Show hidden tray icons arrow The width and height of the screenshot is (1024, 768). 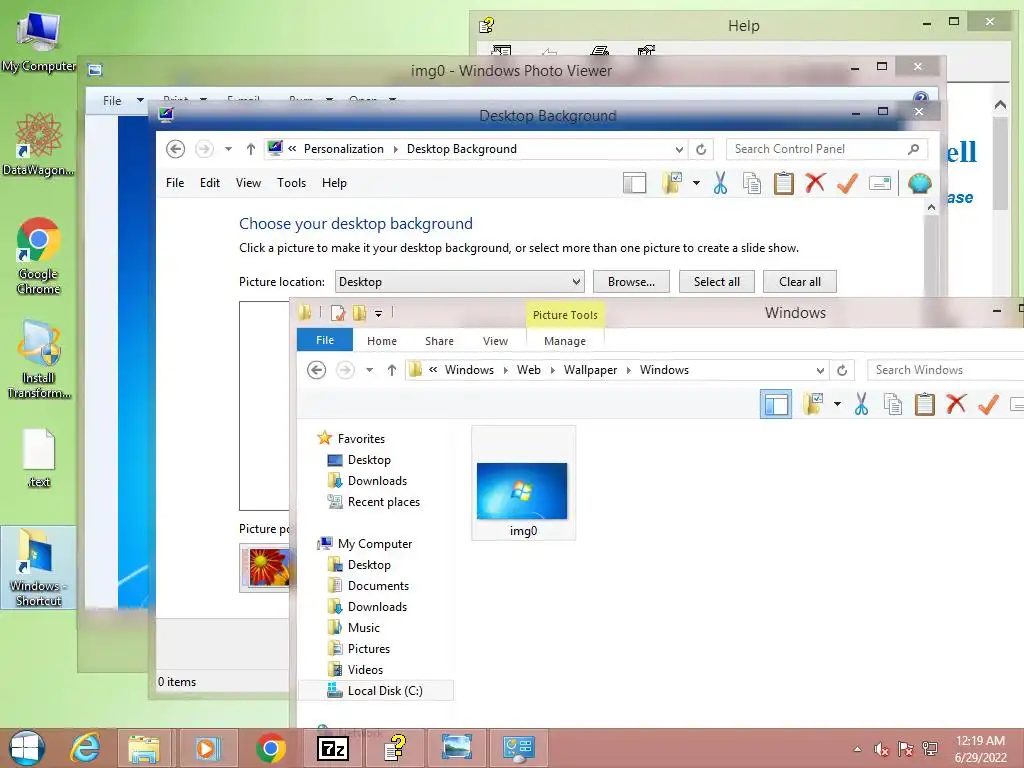pyautogui.click(x=857, y=749)
